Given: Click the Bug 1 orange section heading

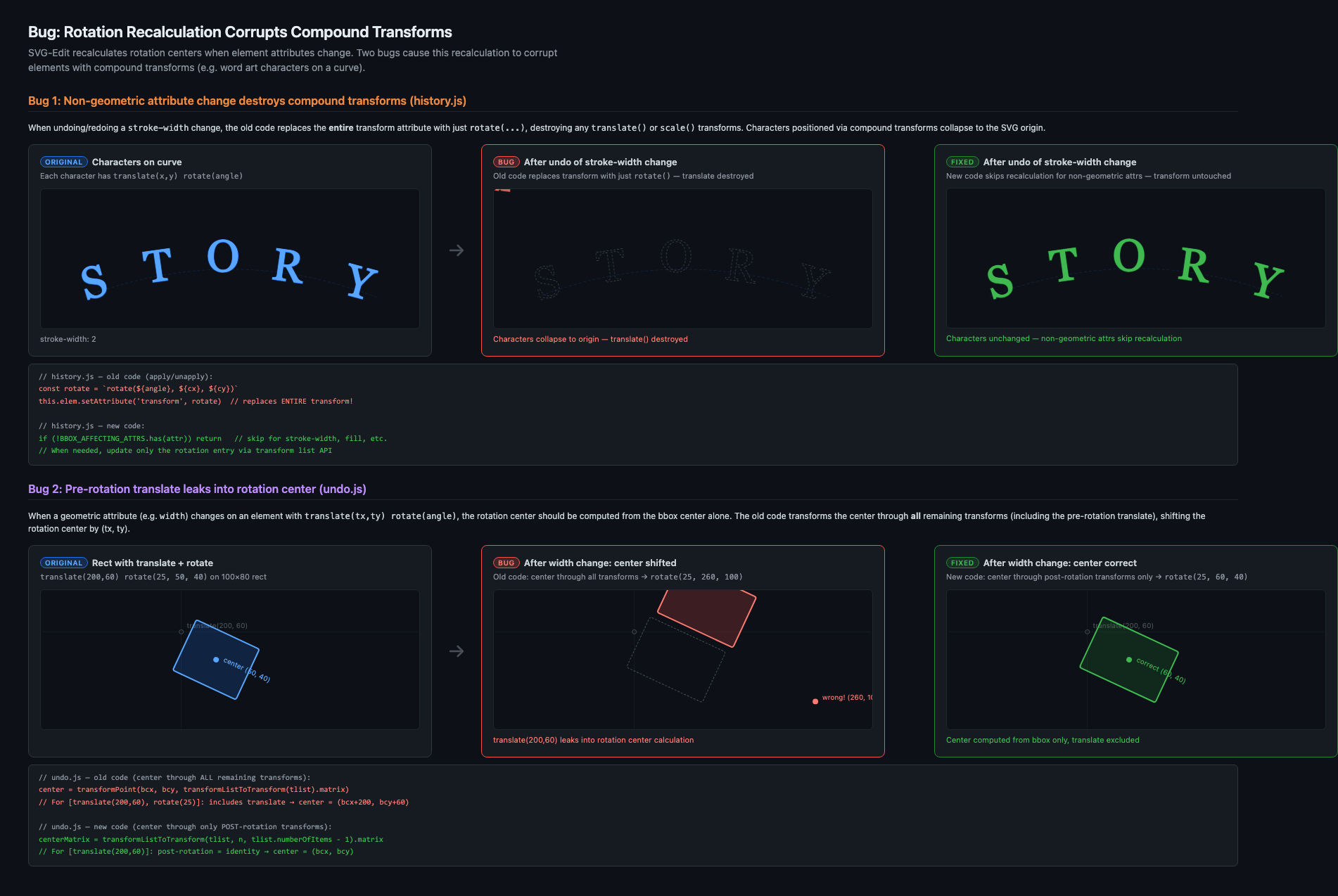Looking at the screenshot, I should [x=247, y=101].
